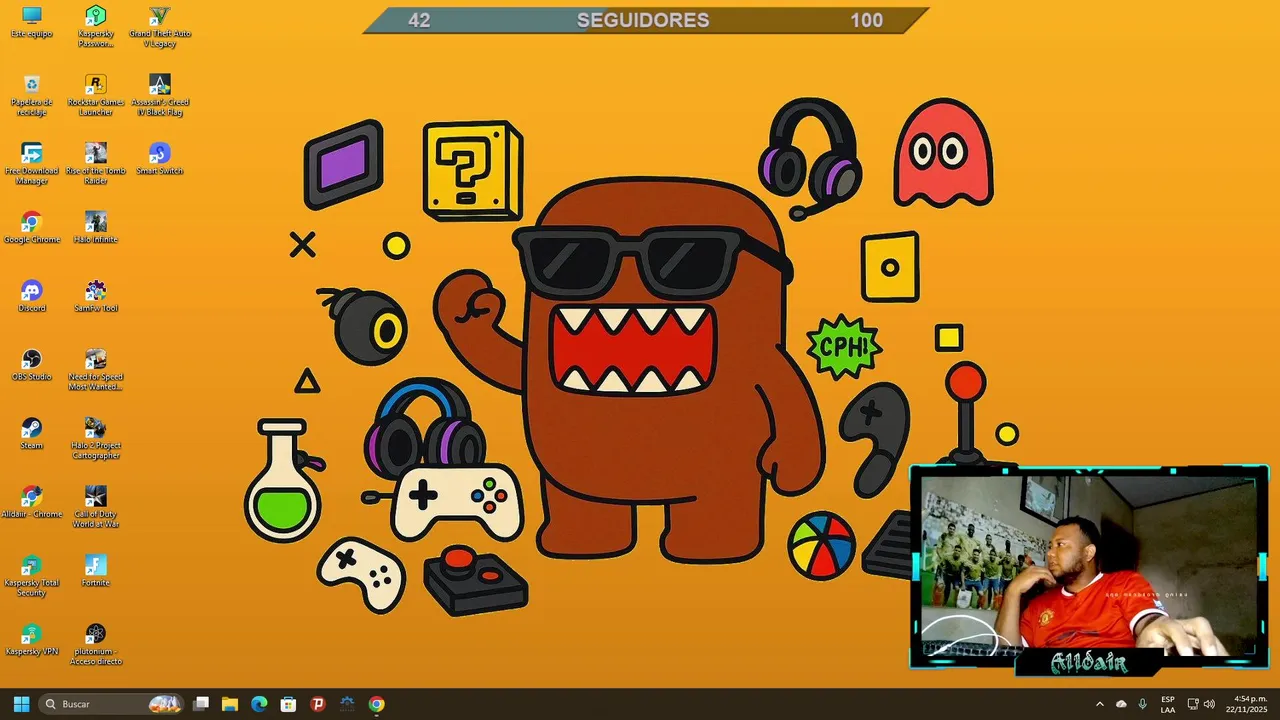This screenshot has height=720, width=1280.
Task: Select the Rockstar Games Launcher shortcut
Action: click(x=96, y=95)
